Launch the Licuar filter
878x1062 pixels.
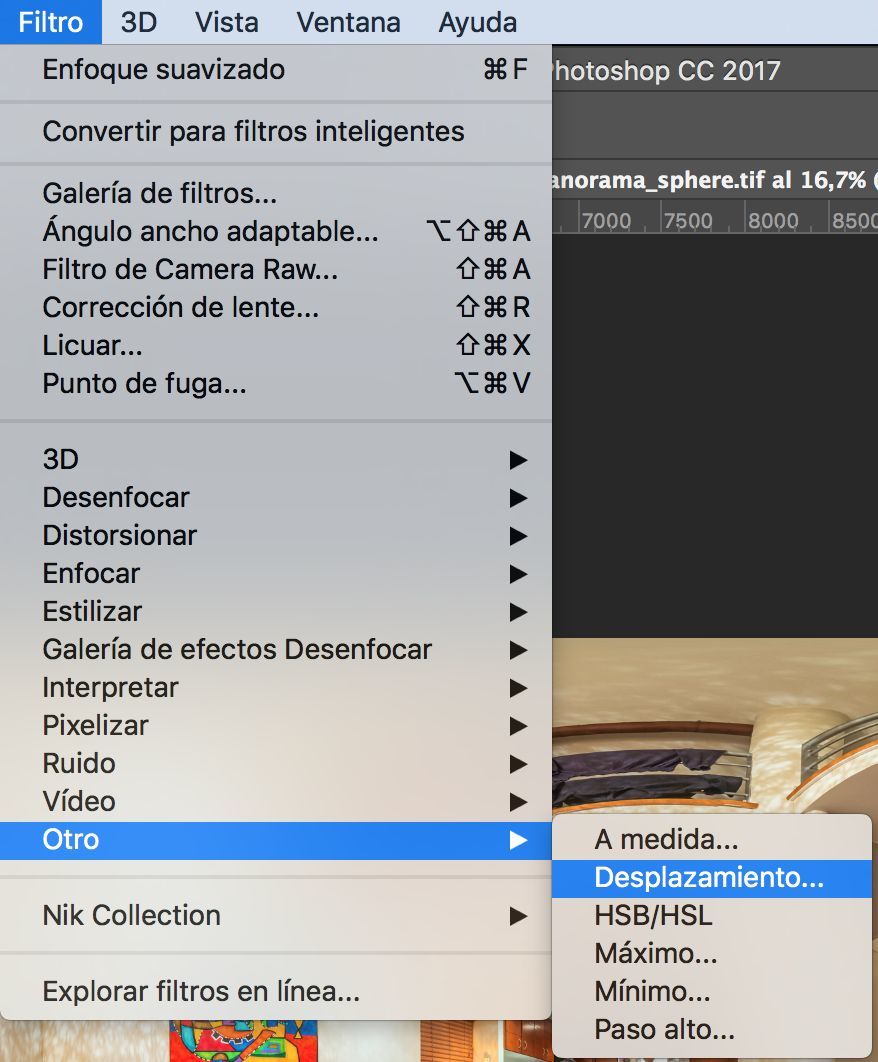[276, 345]
